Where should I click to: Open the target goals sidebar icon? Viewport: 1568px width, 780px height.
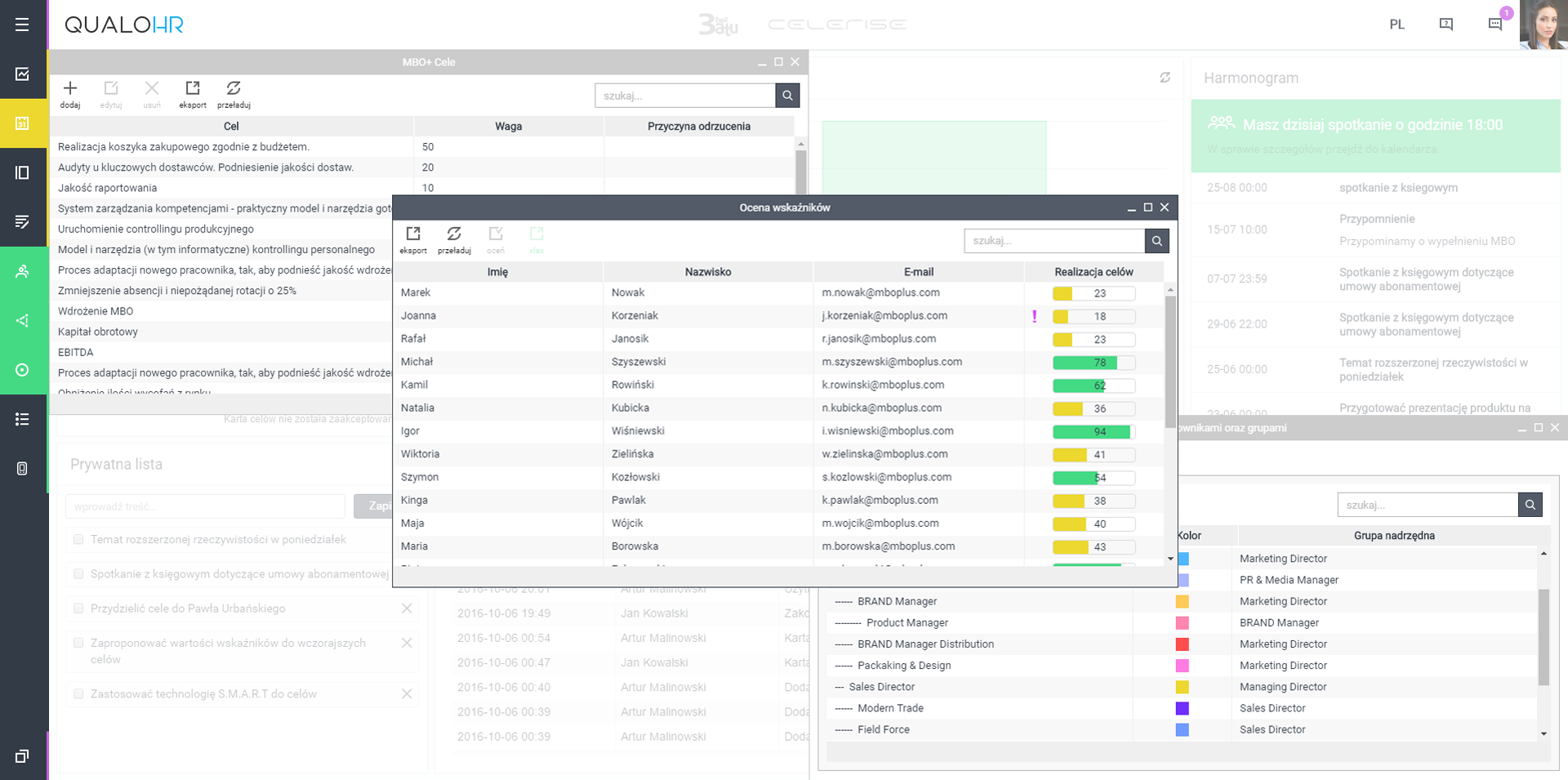(x=22, y=370)
